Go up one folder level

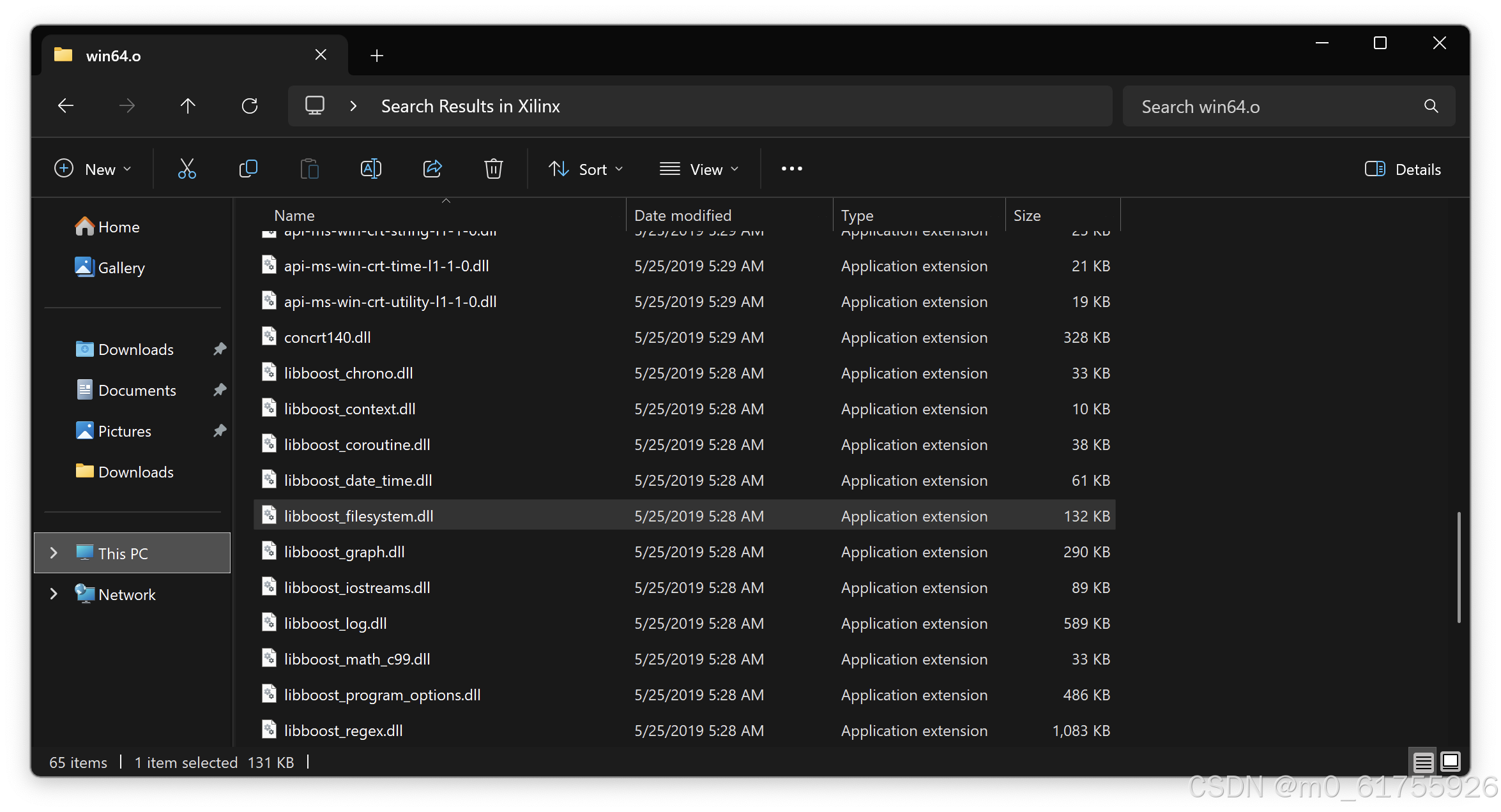coord(188,106)
